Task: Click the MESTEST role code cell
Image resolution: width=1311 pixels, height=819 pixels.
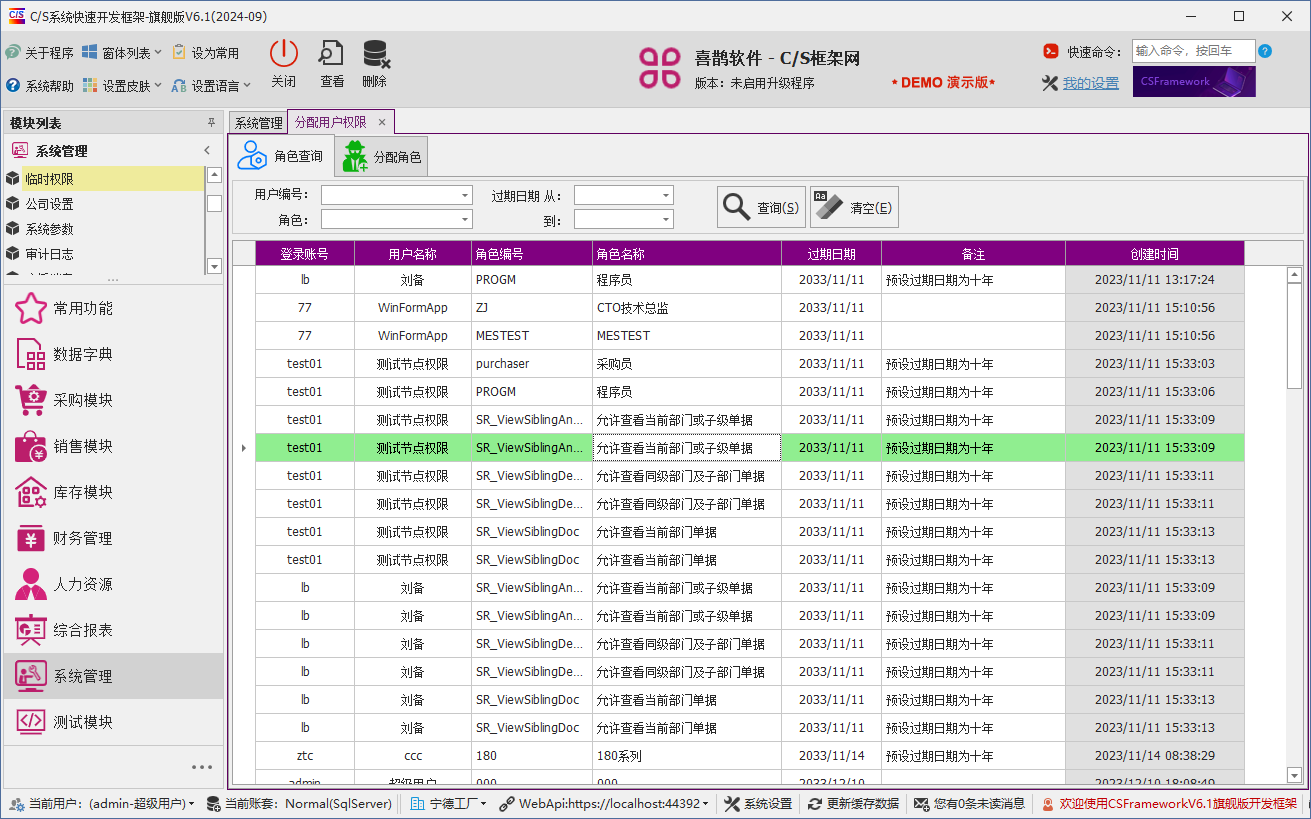Action: (532, 336)
